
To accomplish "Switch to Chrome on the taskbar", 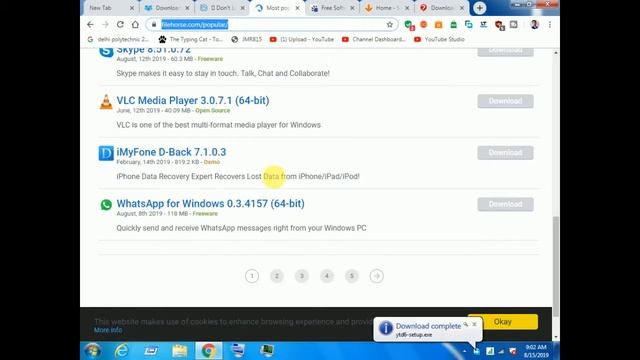I will [x=208, y=351].
